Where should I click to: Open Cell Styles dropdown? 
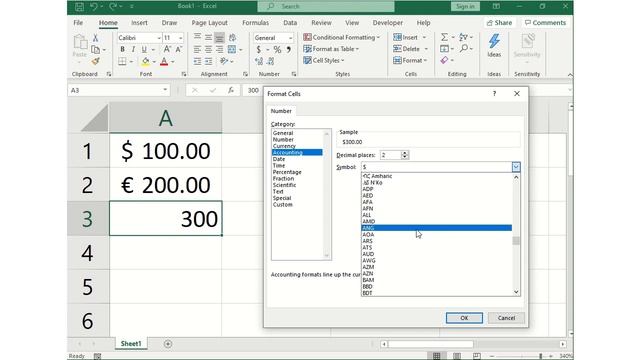click(x=324, y=60)
